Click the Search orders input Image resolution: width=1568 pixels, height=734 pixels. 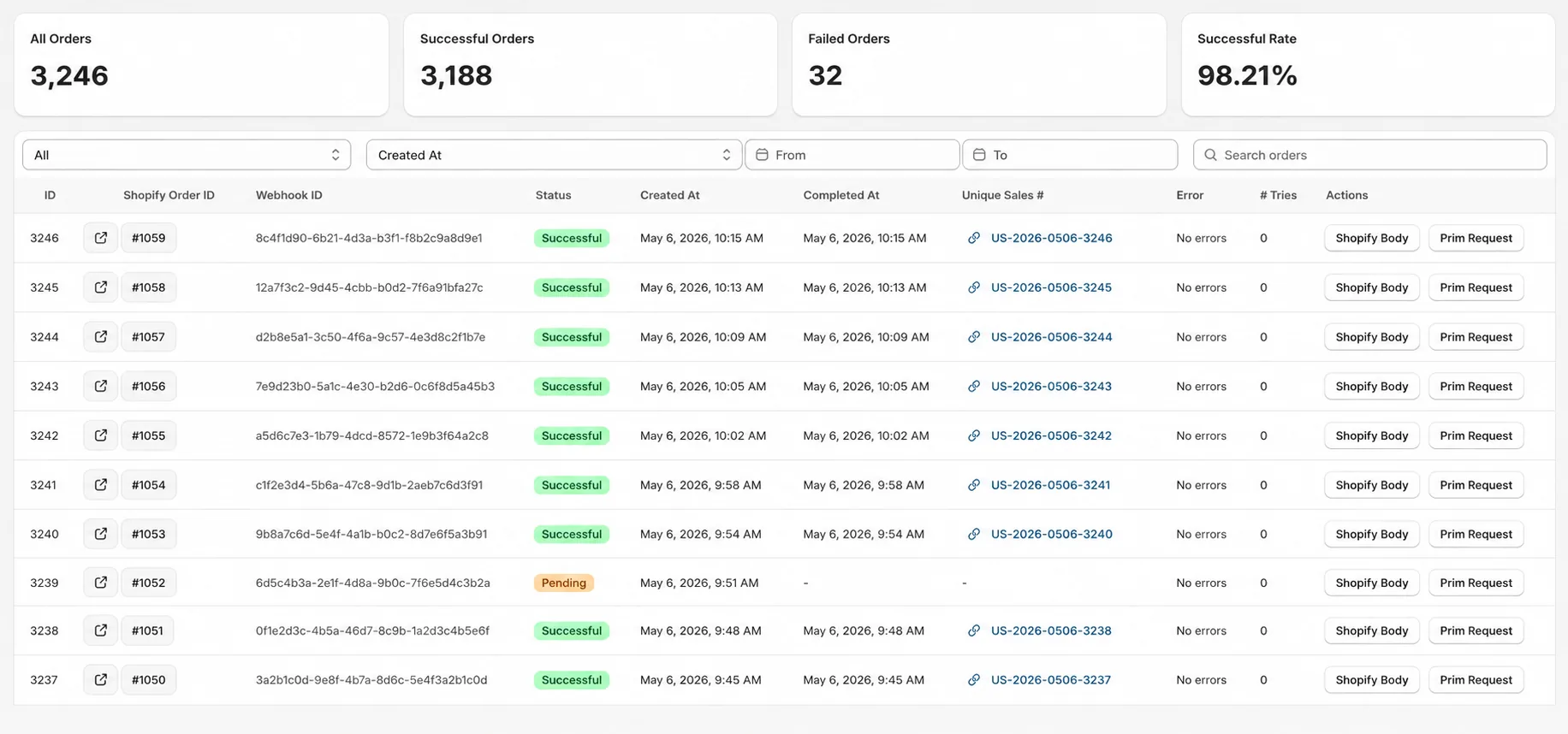pos(1369,155)
